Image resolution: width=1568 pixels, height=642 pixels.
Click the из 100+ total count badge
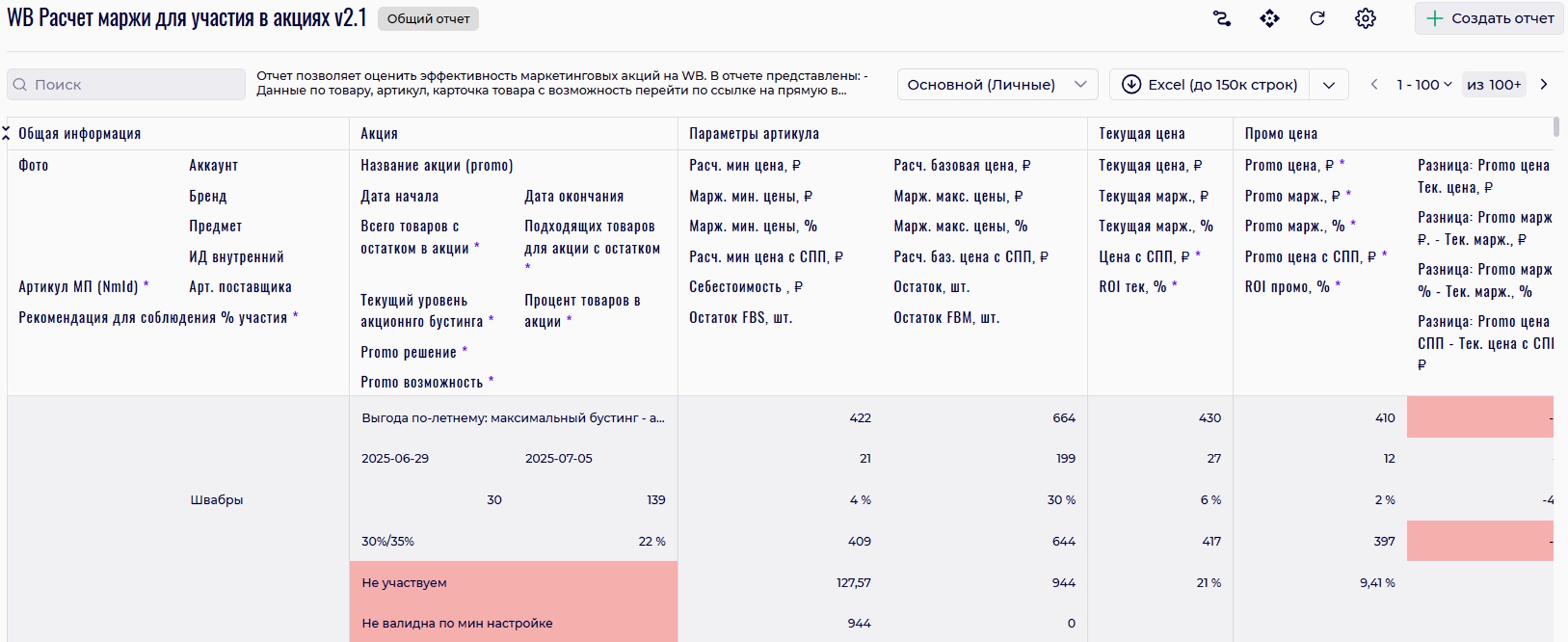1493,84
